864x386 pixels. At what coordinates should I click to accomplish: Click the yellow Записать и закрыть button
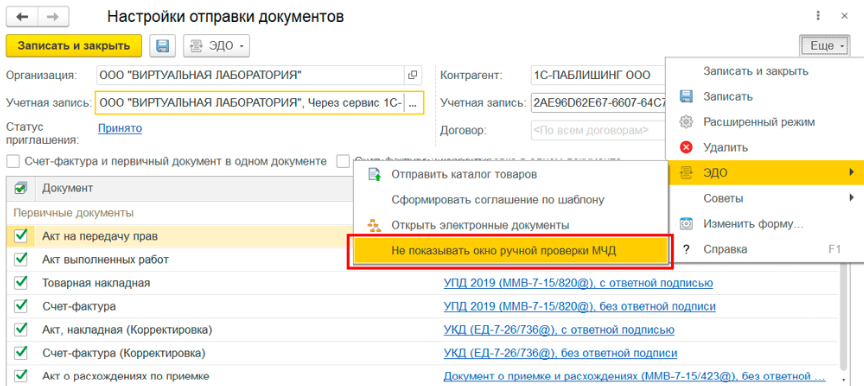[74, 46]
